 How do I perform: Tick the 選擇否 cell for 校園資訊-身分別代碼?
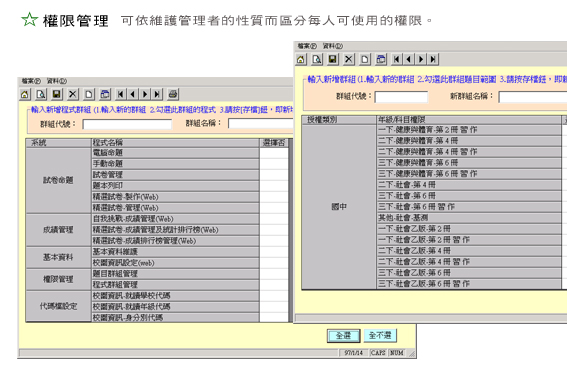pyautogui.click(x=274, y=318)
